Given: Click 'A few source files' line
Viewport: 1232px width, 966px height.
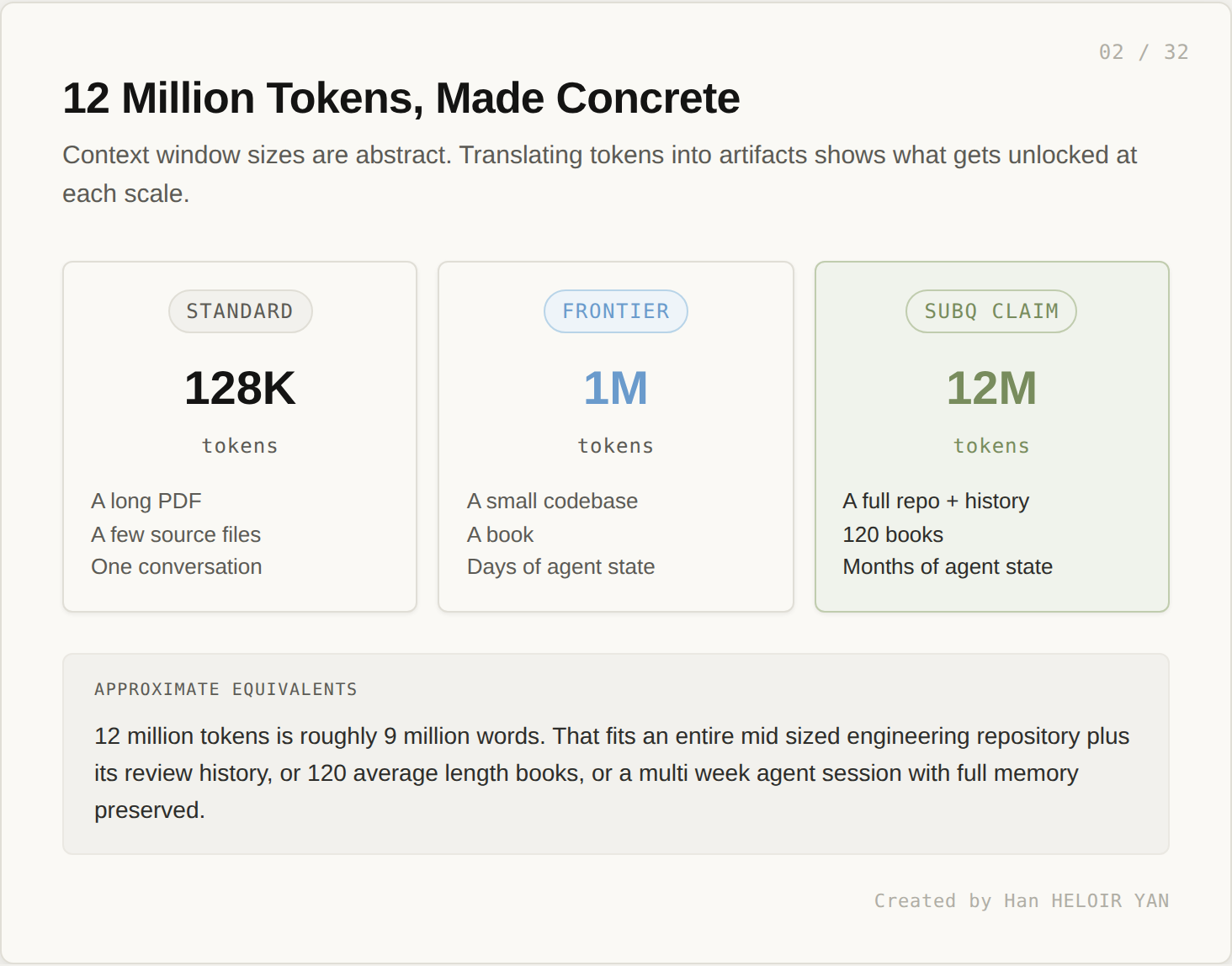Looking at the screenshot, I should (x=176, y=534).
